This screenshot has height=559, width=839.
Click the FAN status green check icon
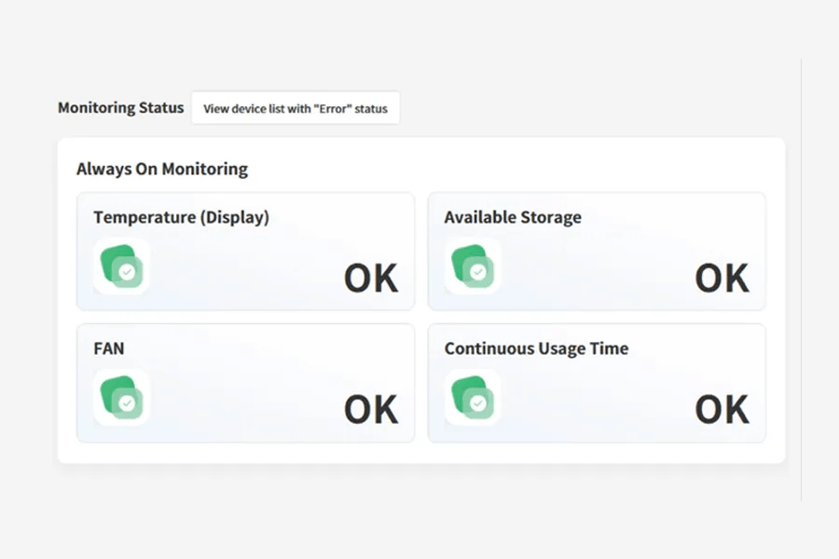tap(121, 397)
